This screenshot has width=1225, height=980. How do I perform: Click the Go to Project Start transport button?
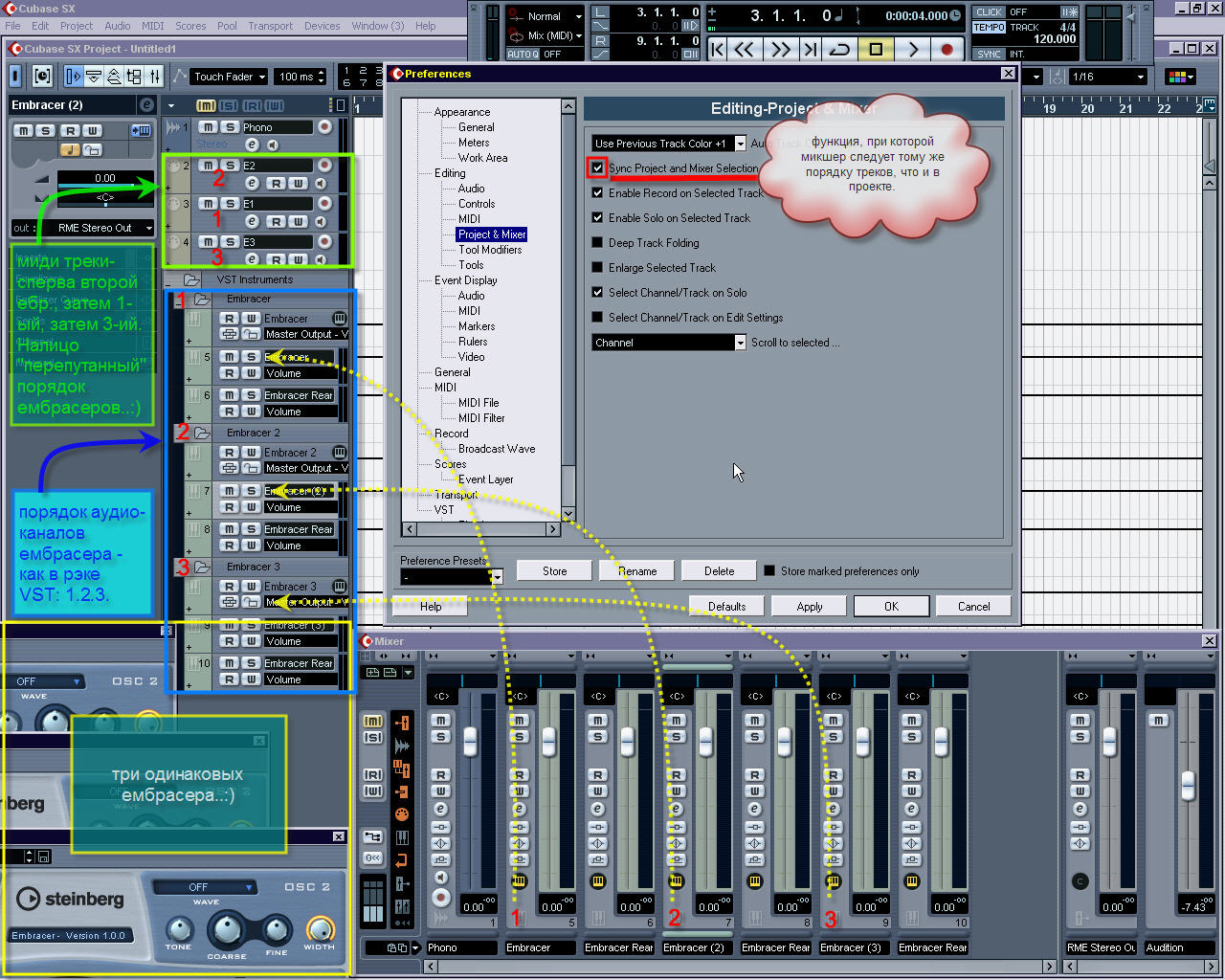[717, 50]
